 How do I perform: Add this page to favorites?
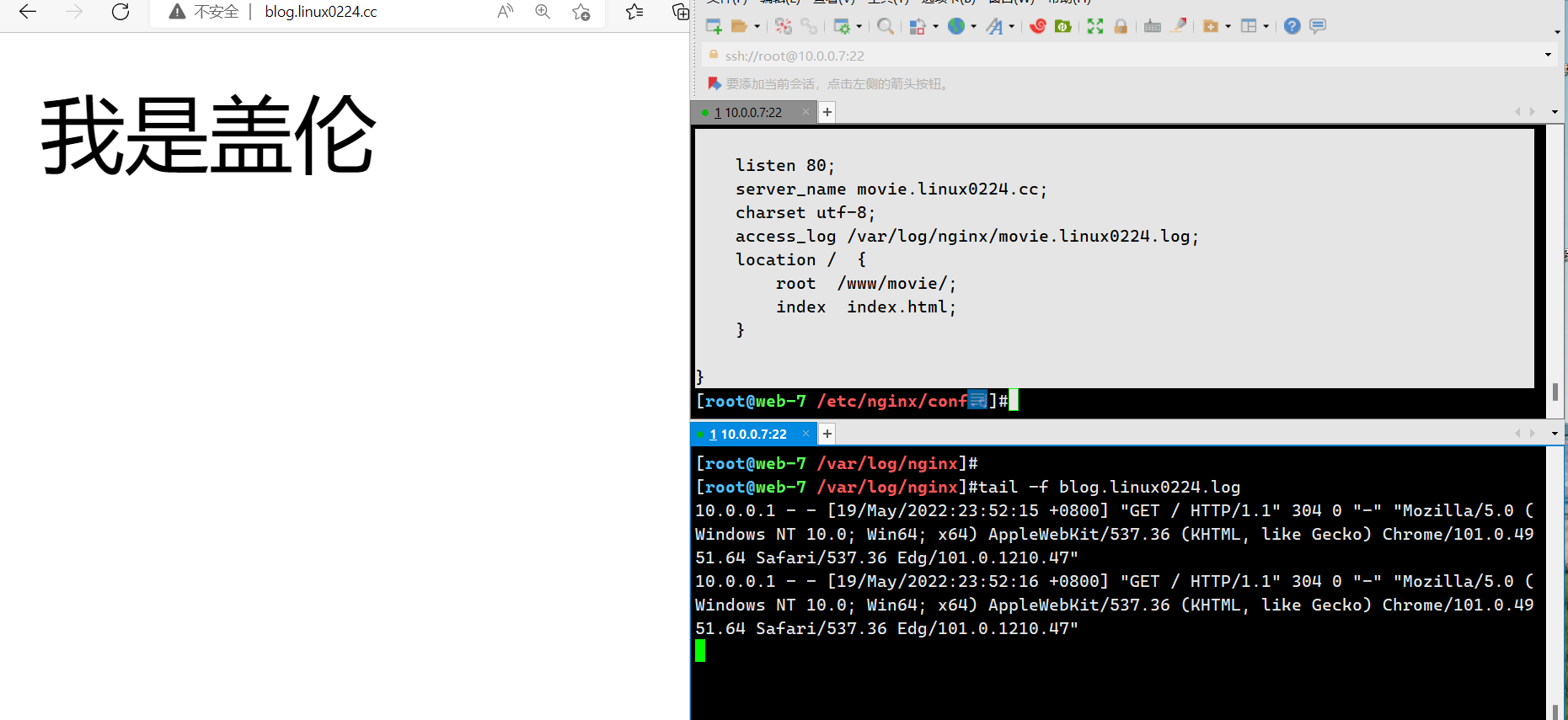click(x=581, y=12)
